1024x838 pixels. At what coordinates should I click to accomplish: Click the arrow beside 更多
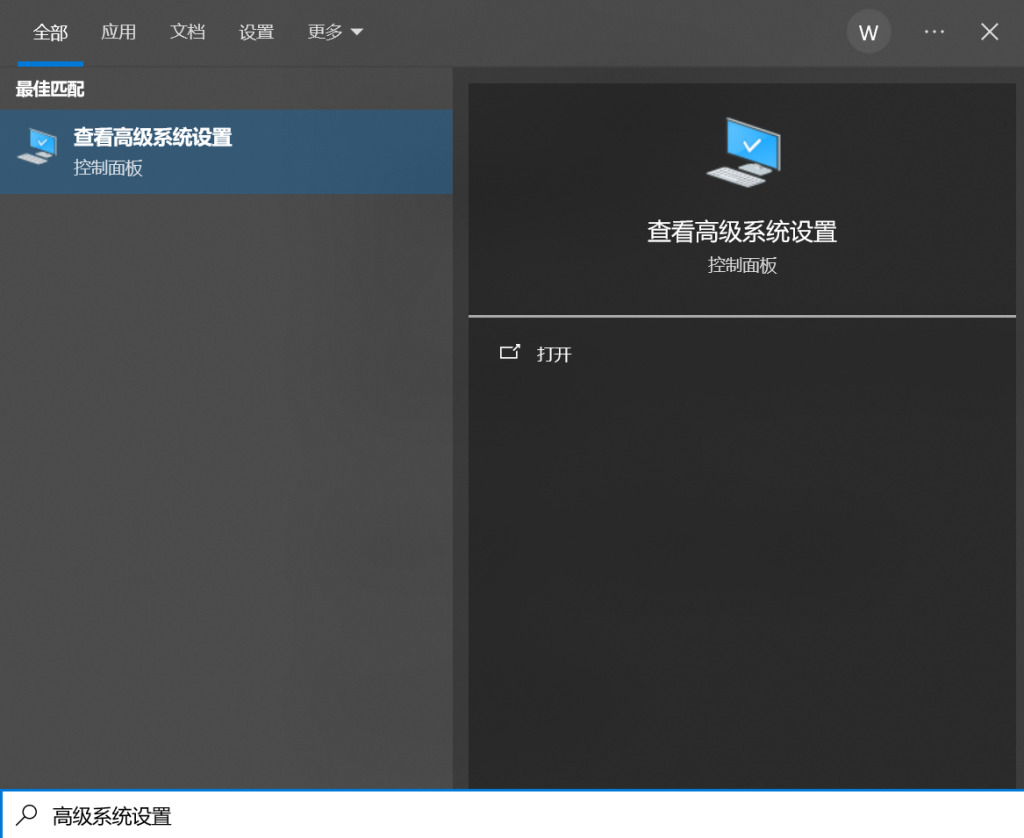(357, 33)
